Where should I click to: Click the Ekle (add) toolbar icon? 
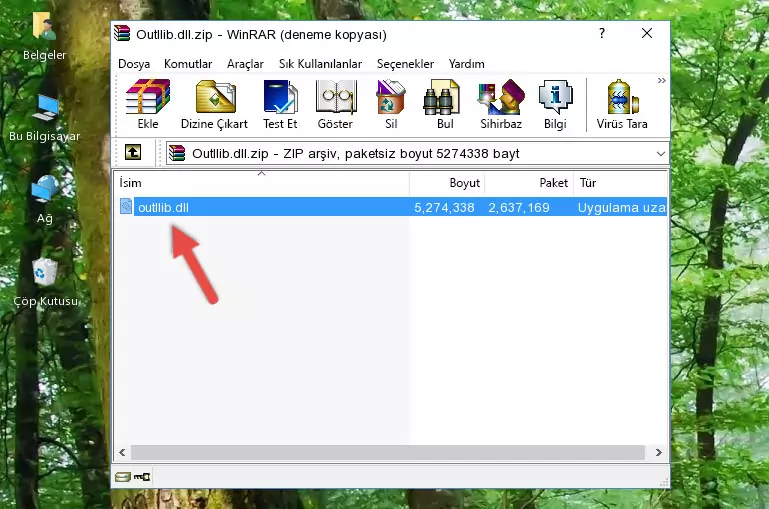pyautogui.click(x=148, y=104)
